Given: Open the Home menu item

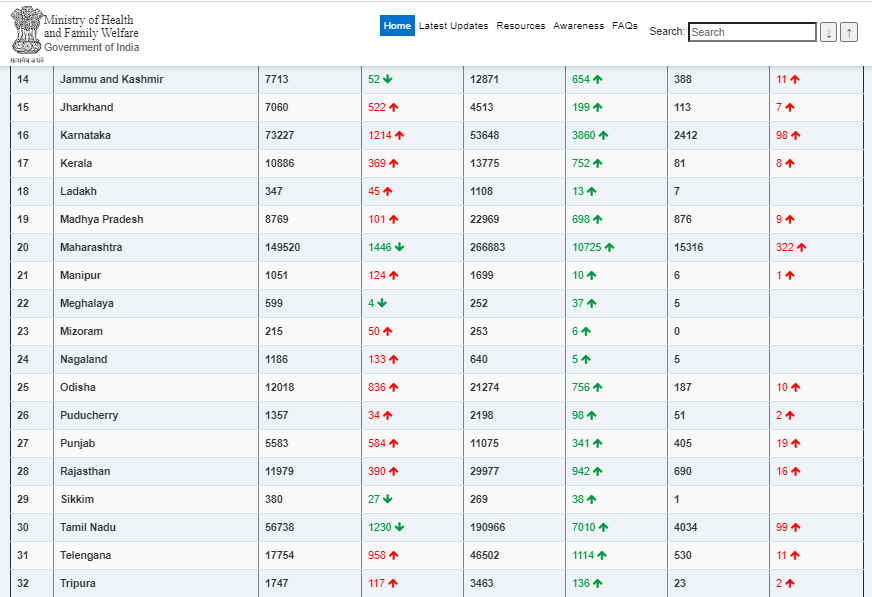Looking at the screenshot, I should [397, 26].
